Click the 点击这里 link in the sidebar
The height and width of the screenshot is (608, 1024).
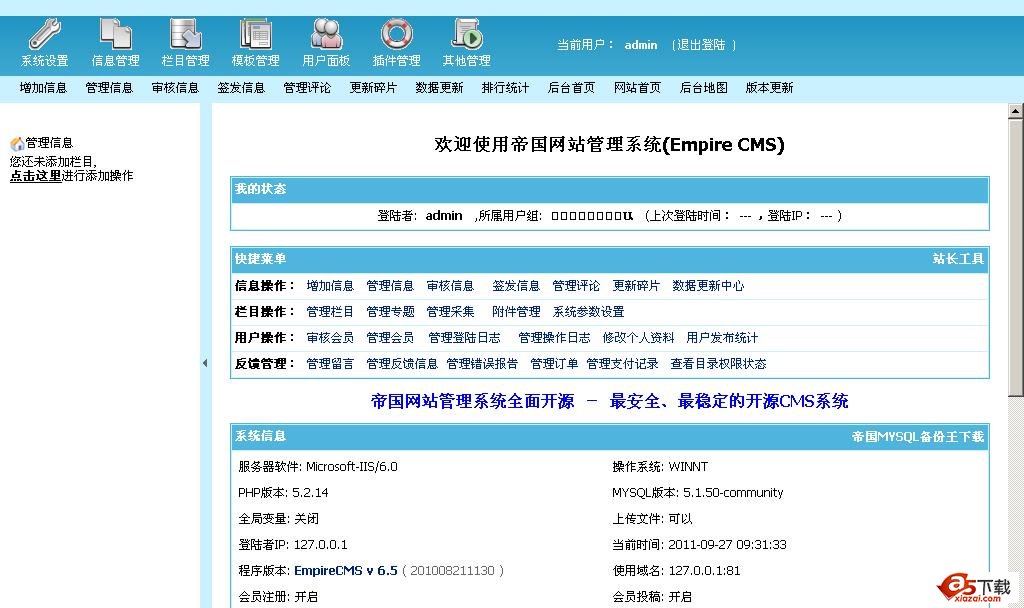click(x=35, y=176)
